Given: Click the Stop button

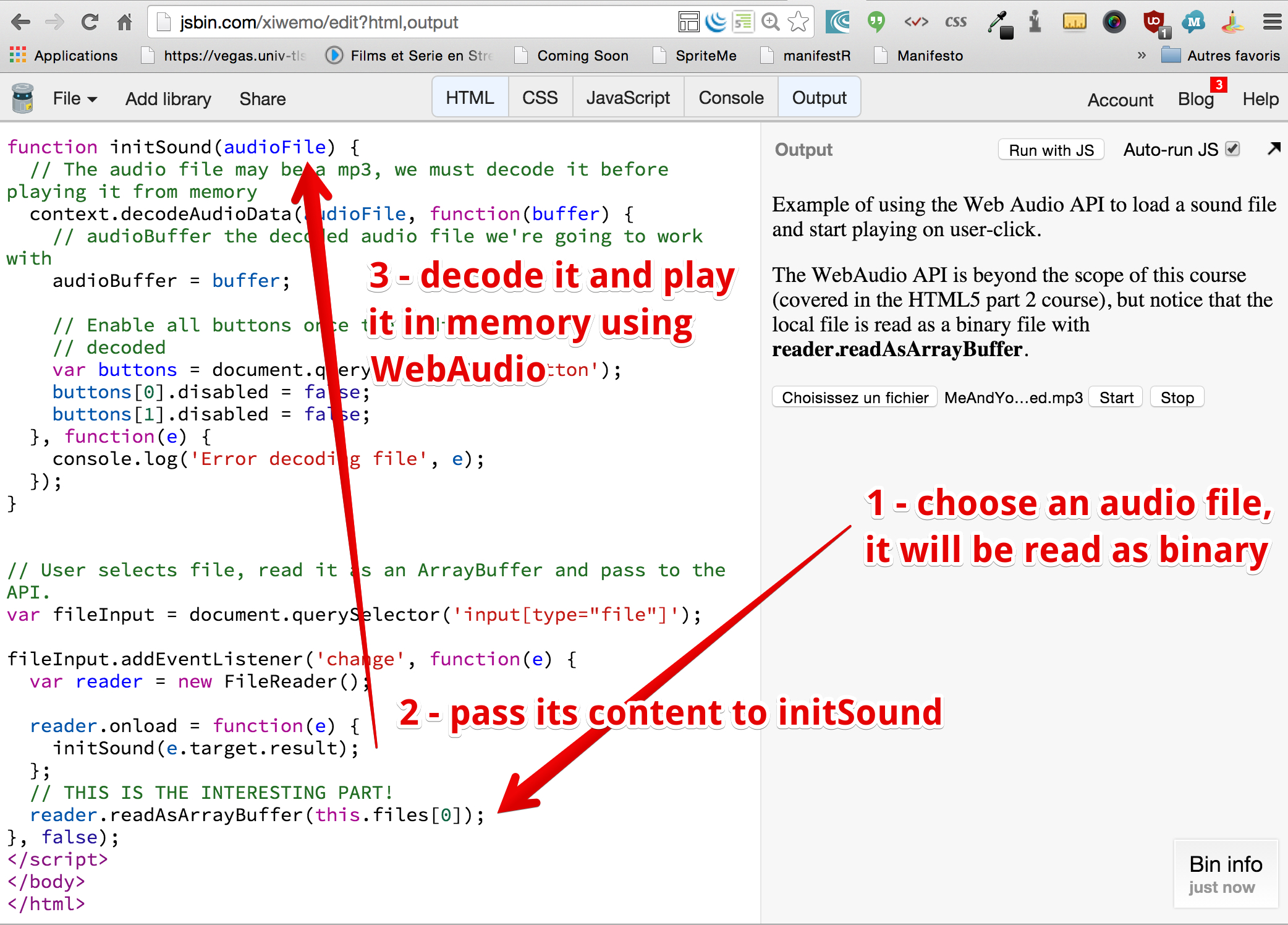Looking at the screenshot, I should coord(1177,397).
